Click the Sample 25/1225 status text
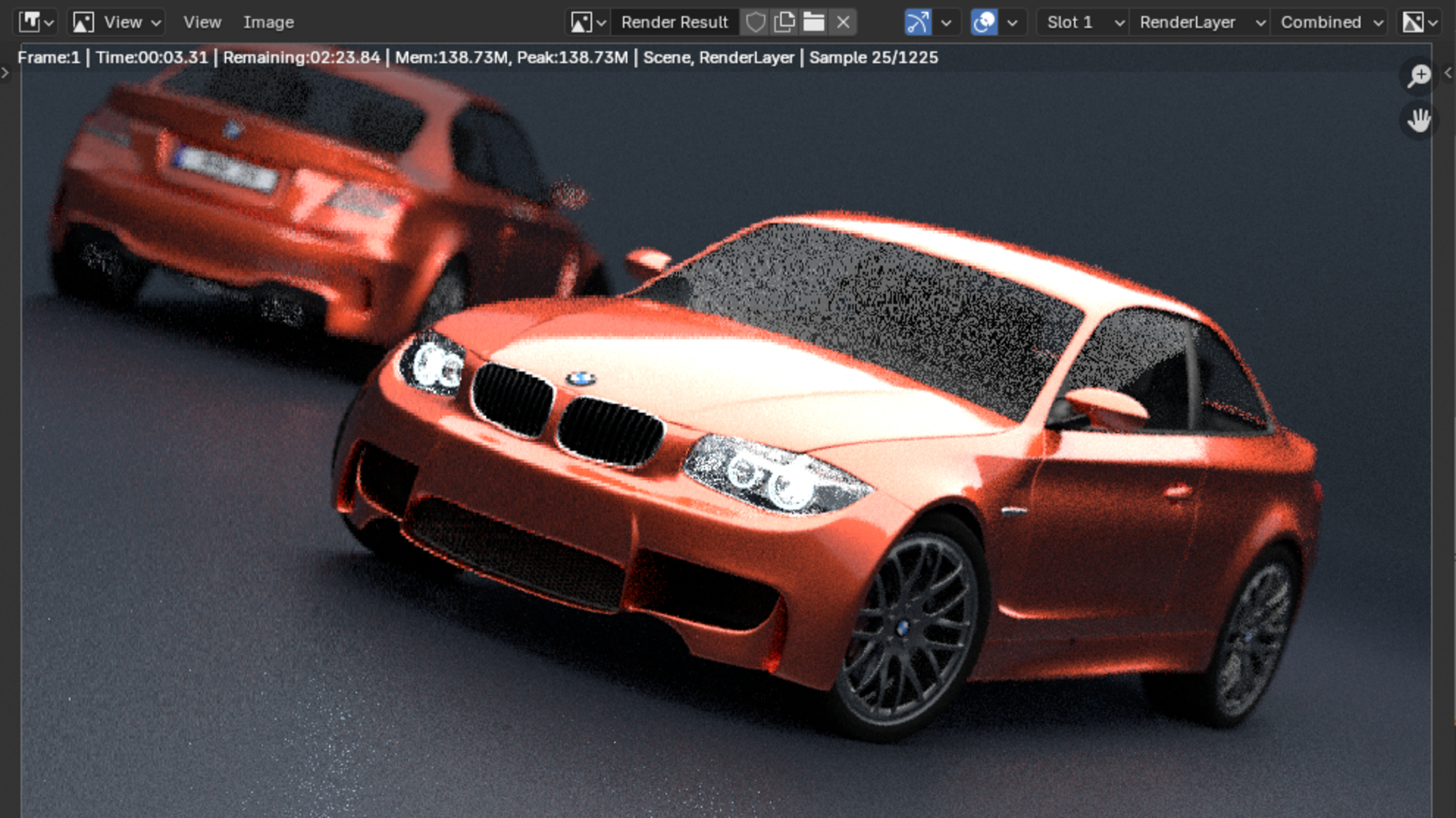The height and width of the screenshot is (818, 1456). (873, 58)
